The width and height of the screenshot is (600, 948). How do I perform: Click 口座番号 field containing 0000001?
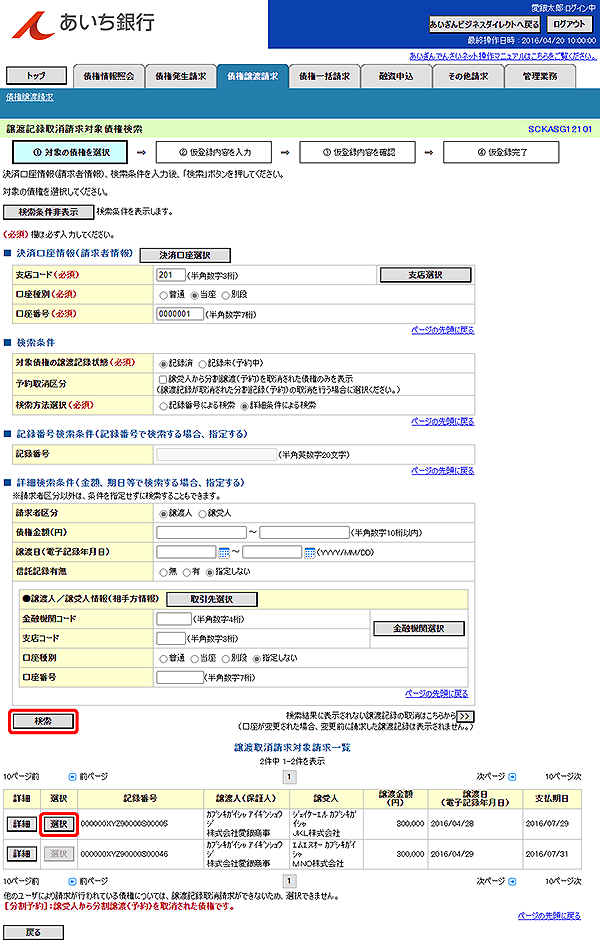[x=180, y=314]
